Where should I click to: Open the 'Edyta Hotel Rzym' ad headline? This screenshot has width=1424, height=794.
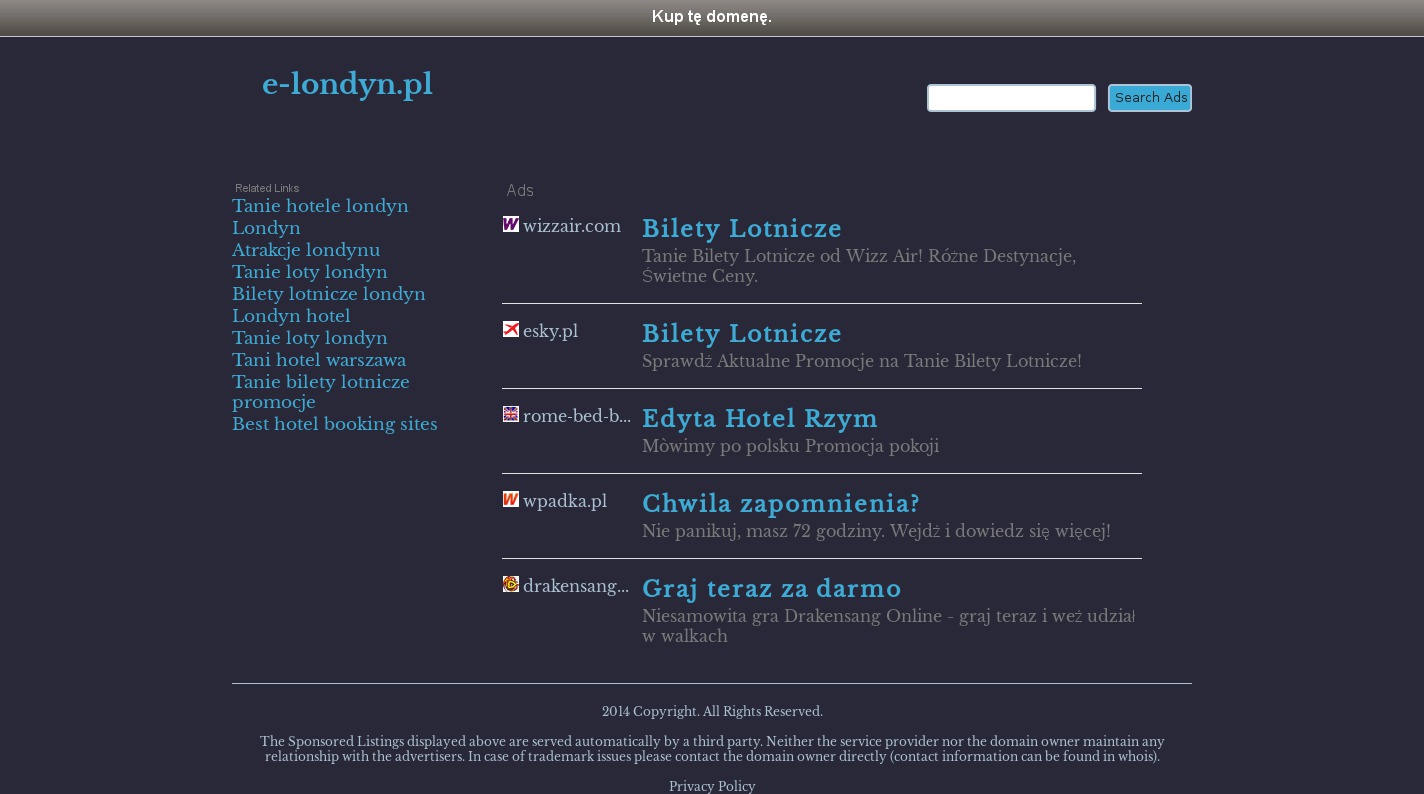(x=759, y=419)
